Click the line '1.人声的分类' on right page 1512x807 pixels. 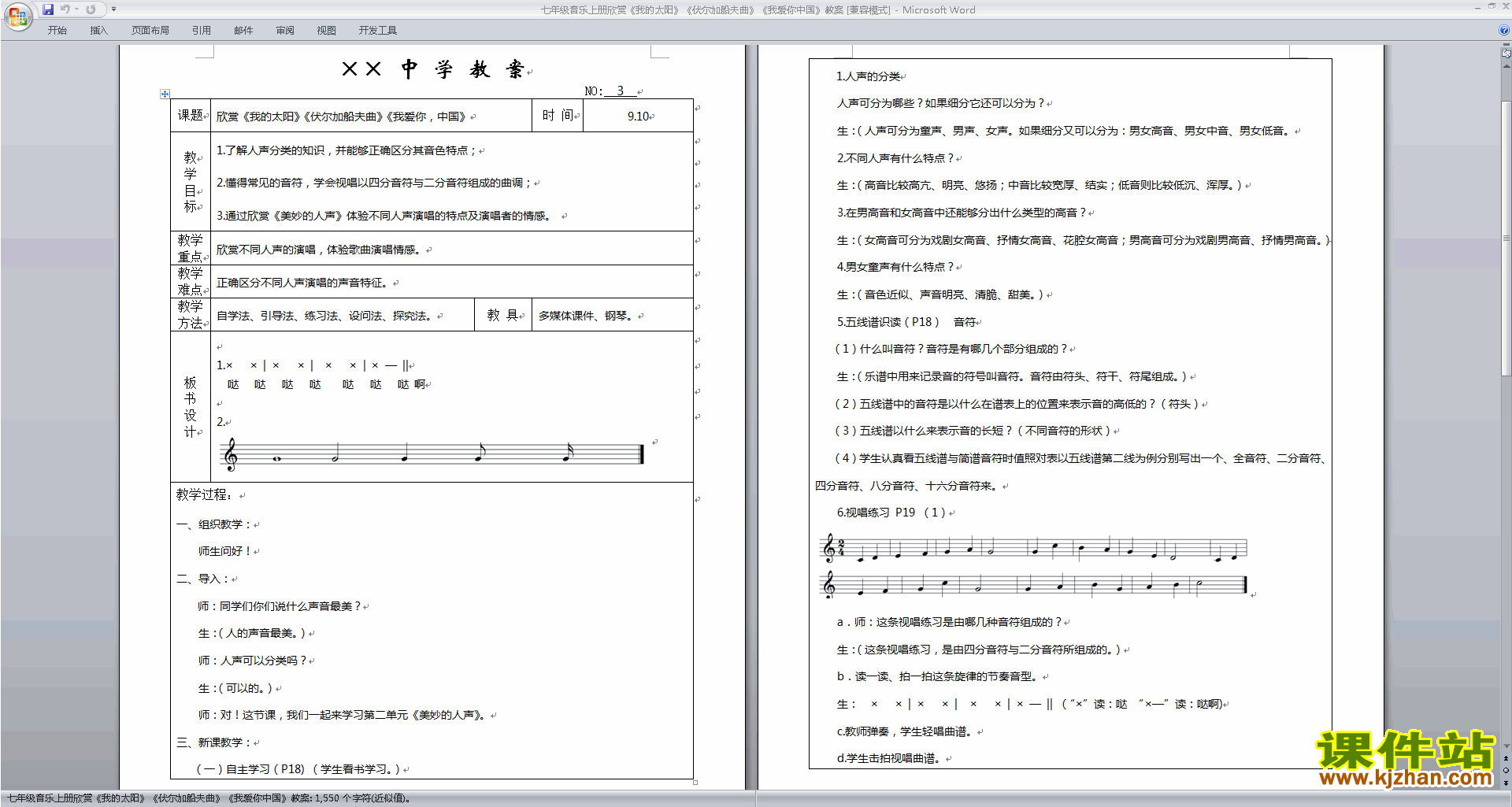click(x=869, y=76)
